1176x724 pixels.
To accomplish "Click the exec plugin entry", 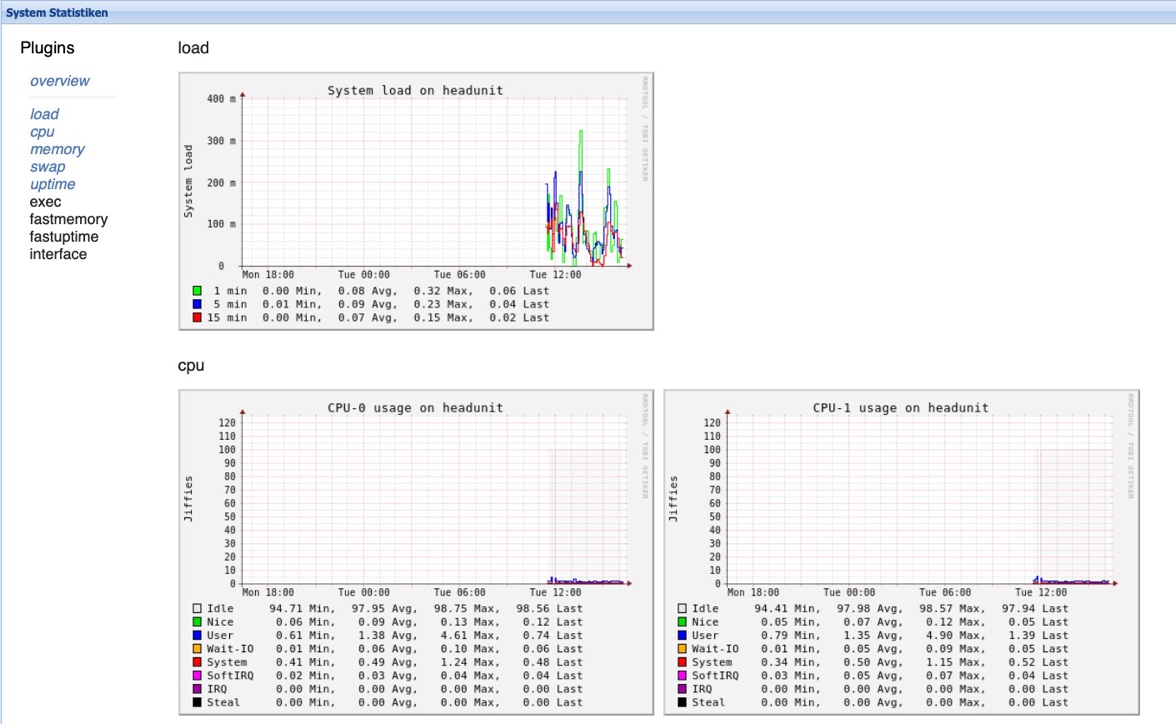I will click(x=45, y=202).
